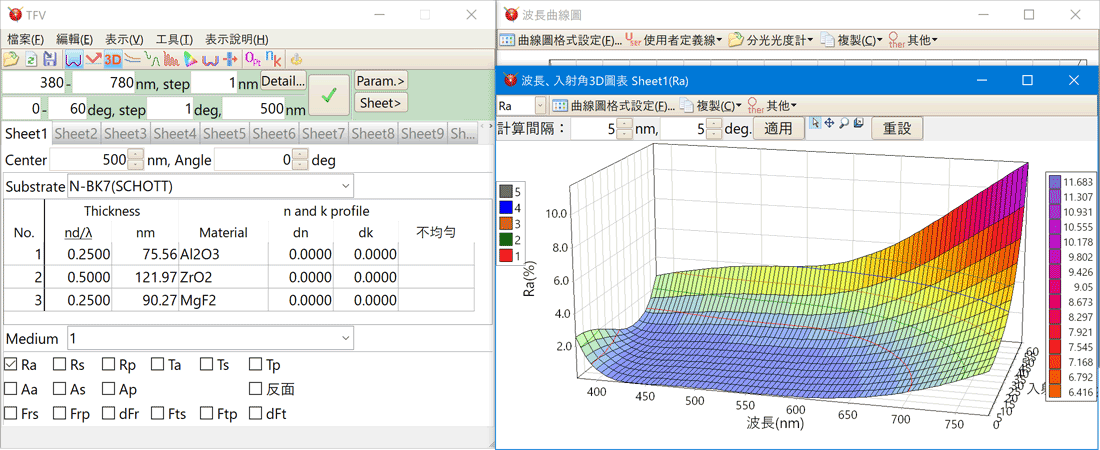The width and height of the screenshot is (1100, 450).
Task: Uncheck the Ra checkbox
Action: (11, 365)
